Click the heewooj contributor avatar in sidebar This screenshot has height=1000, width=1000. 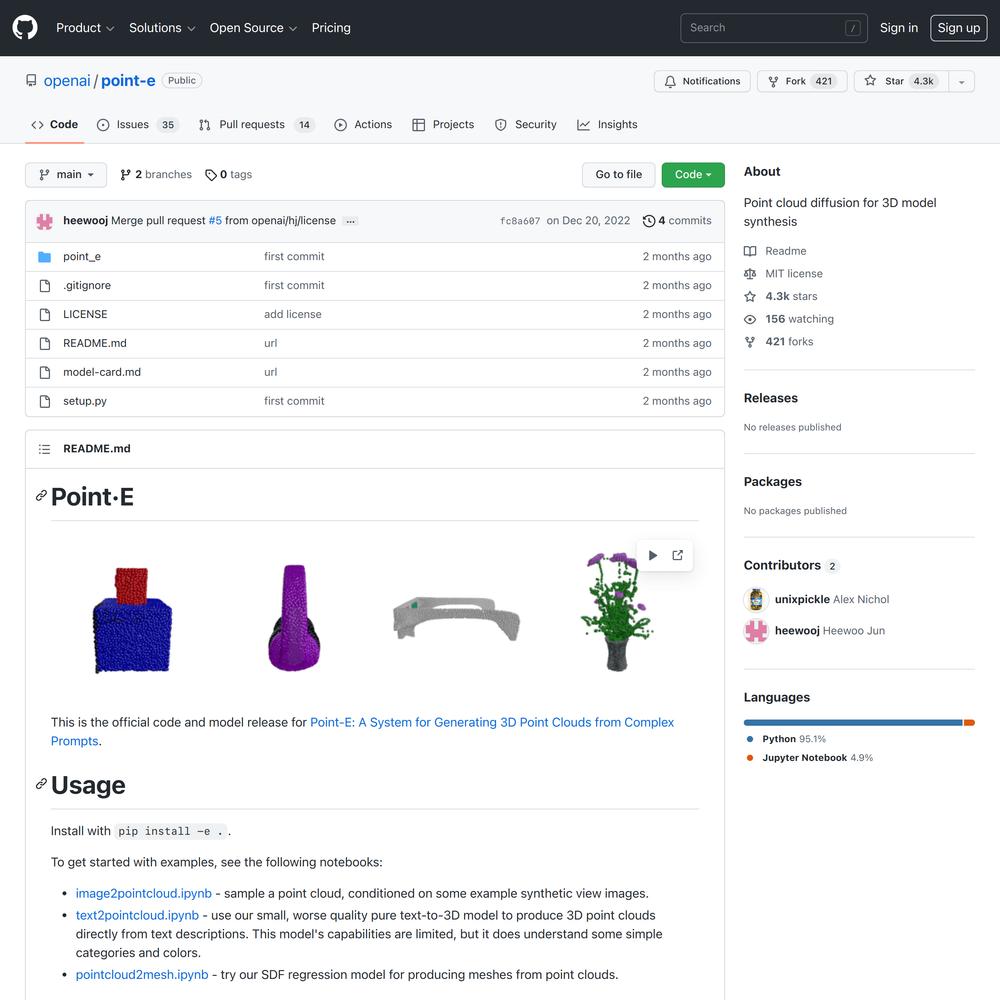[x=756, y=631]
